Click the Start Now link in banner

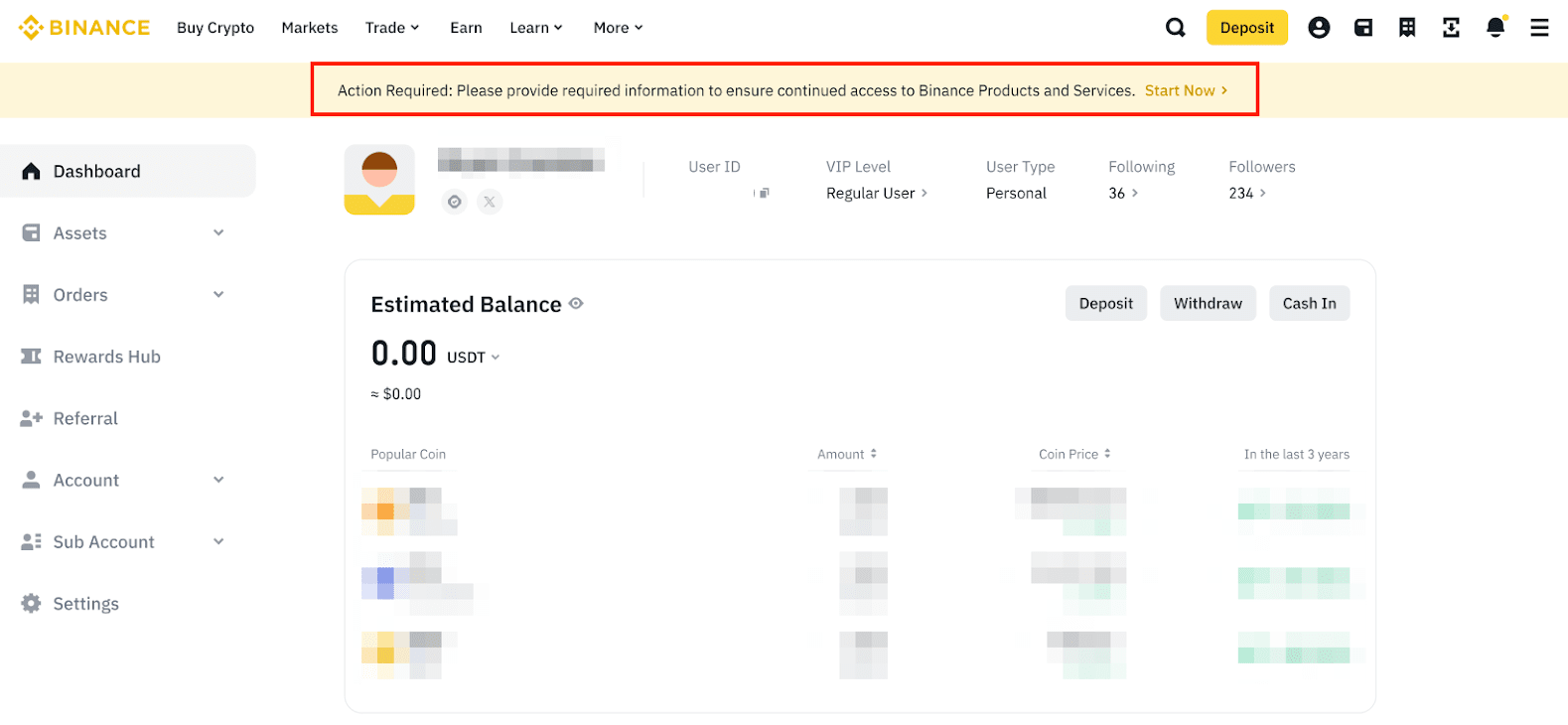(x=1186, y=90)
